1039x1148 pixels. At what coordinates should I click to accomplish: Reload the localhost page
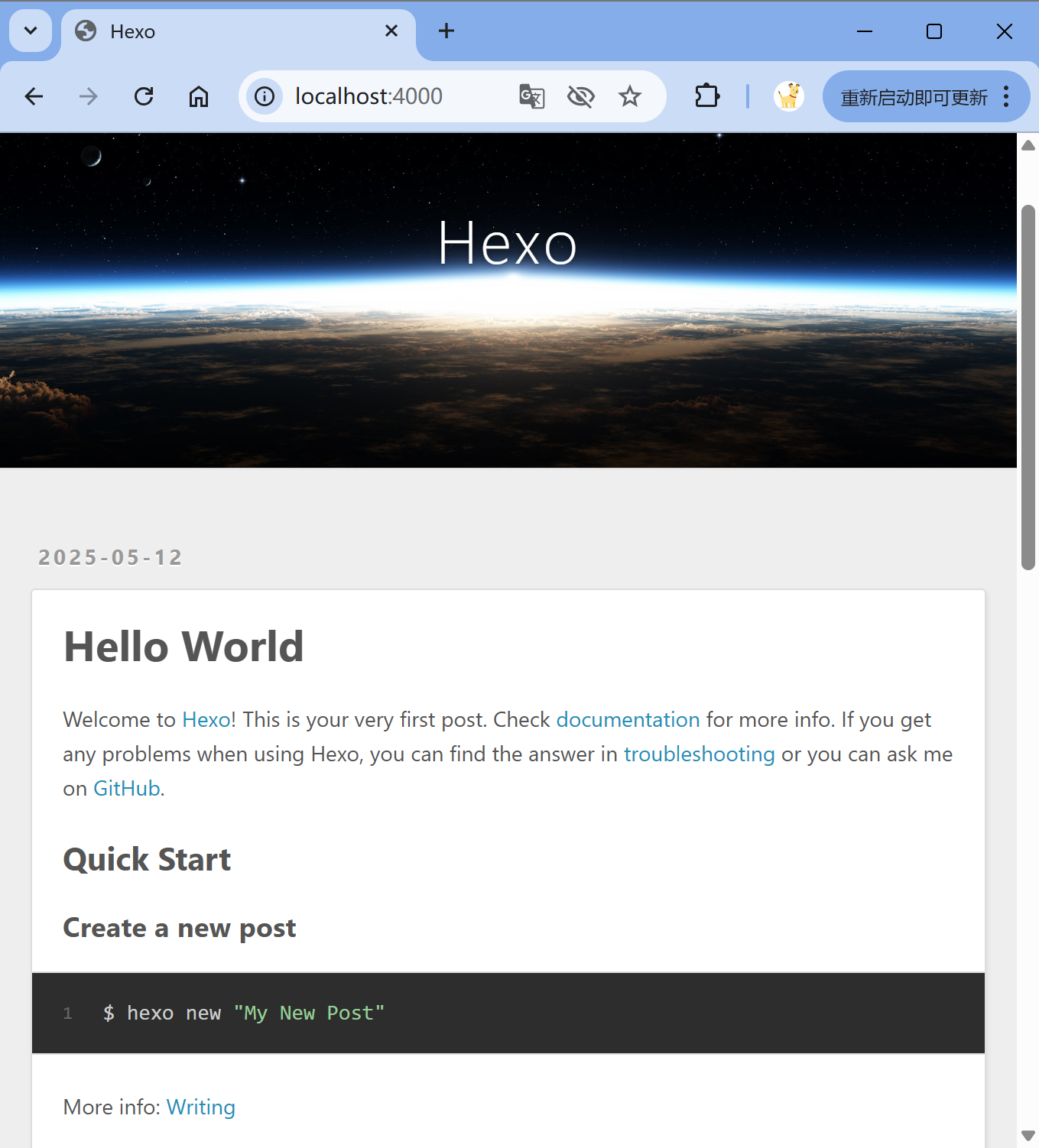pos(144,96)
